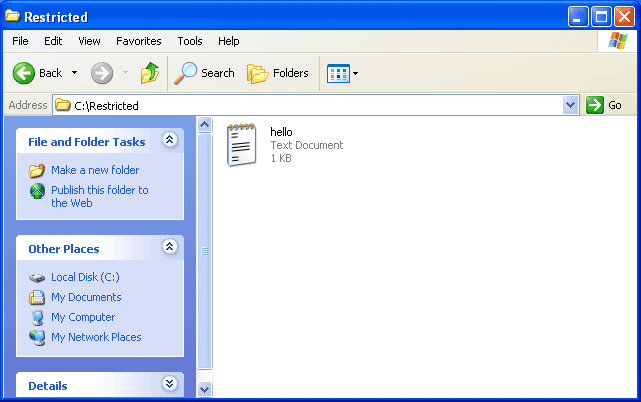Image resolution: width=641 pixels, height=402 pixels.
Task: Click the My Documents folder icon
Action: pos(37,297)
